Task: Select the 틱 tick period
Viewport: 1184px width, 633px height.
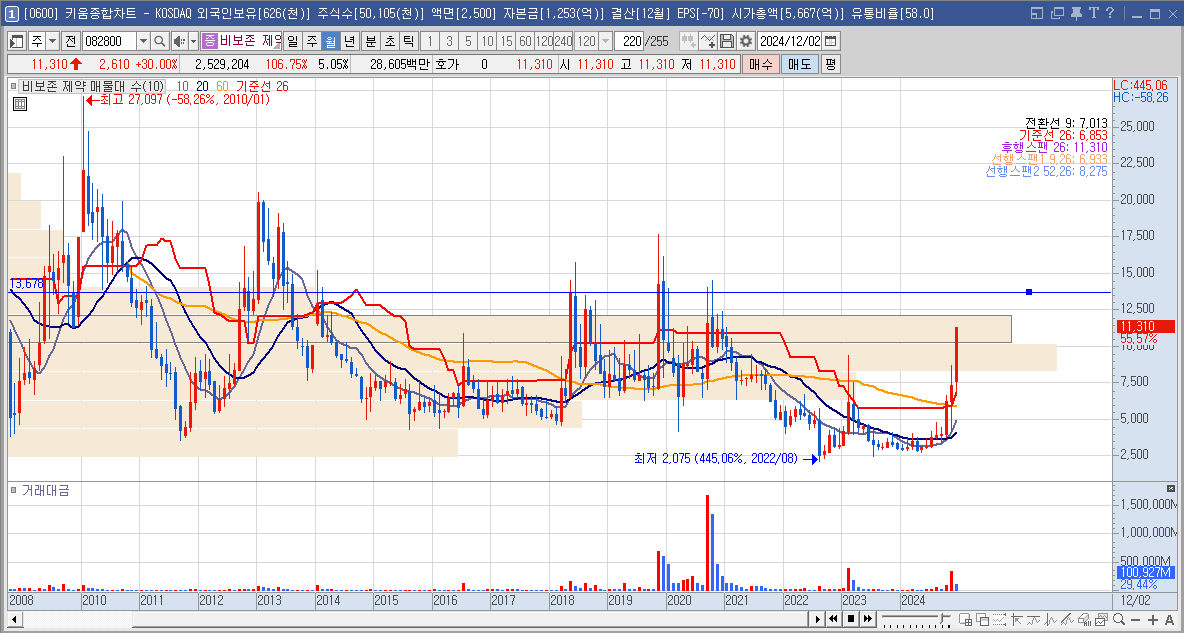Action: 408,42
